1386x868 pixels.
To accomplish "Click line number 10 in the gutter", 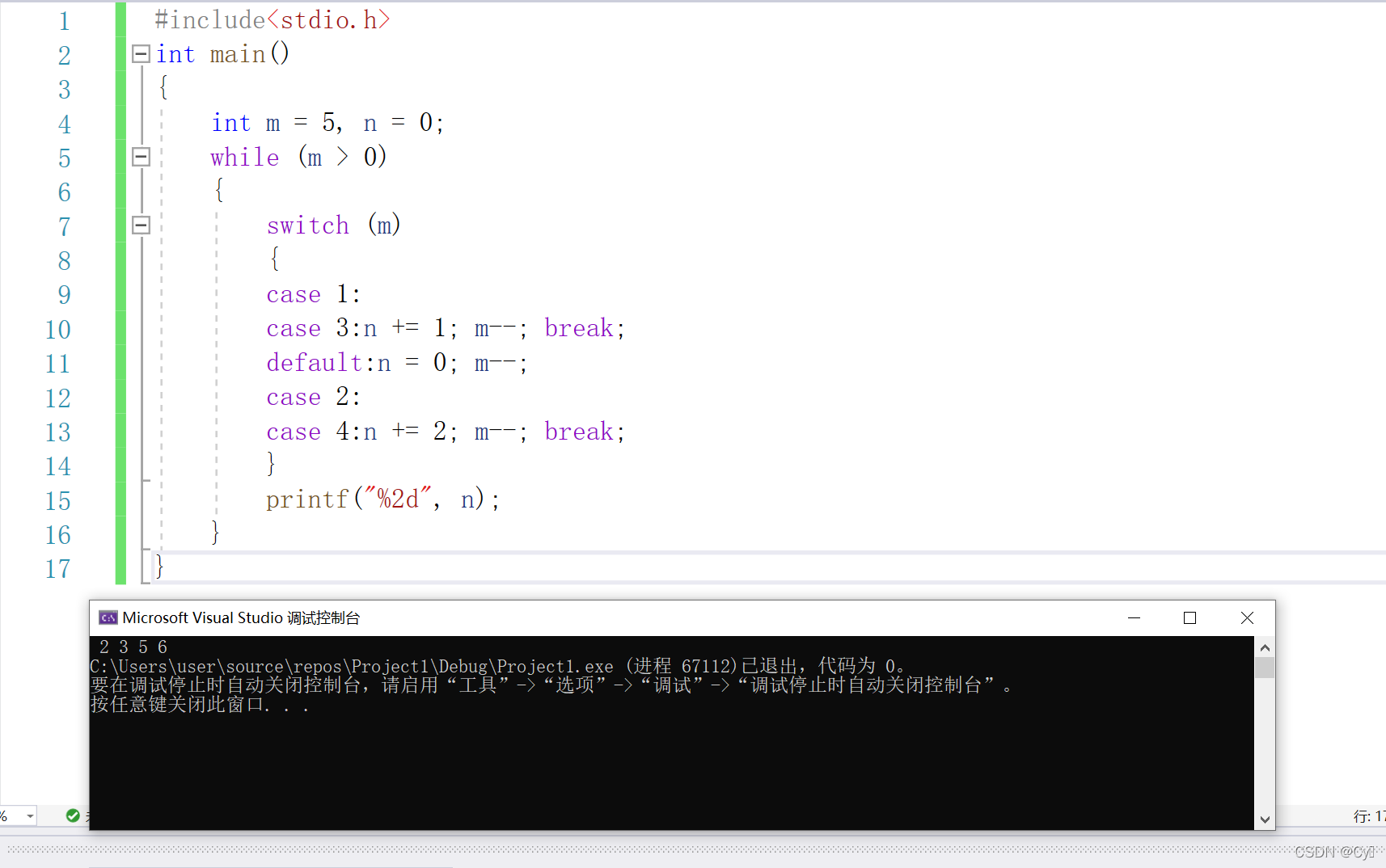I will (57, 330).
